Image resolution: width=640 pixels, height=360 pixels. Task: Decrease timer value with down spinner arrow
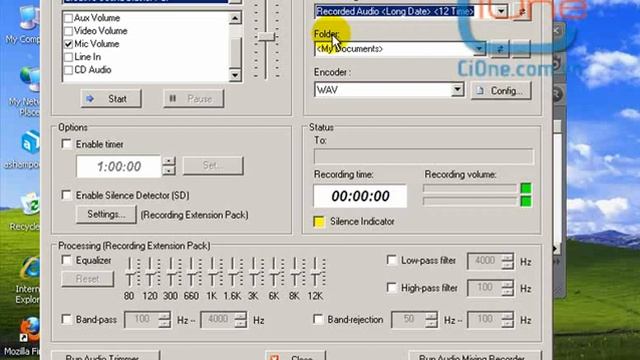[x=169, y=171]
